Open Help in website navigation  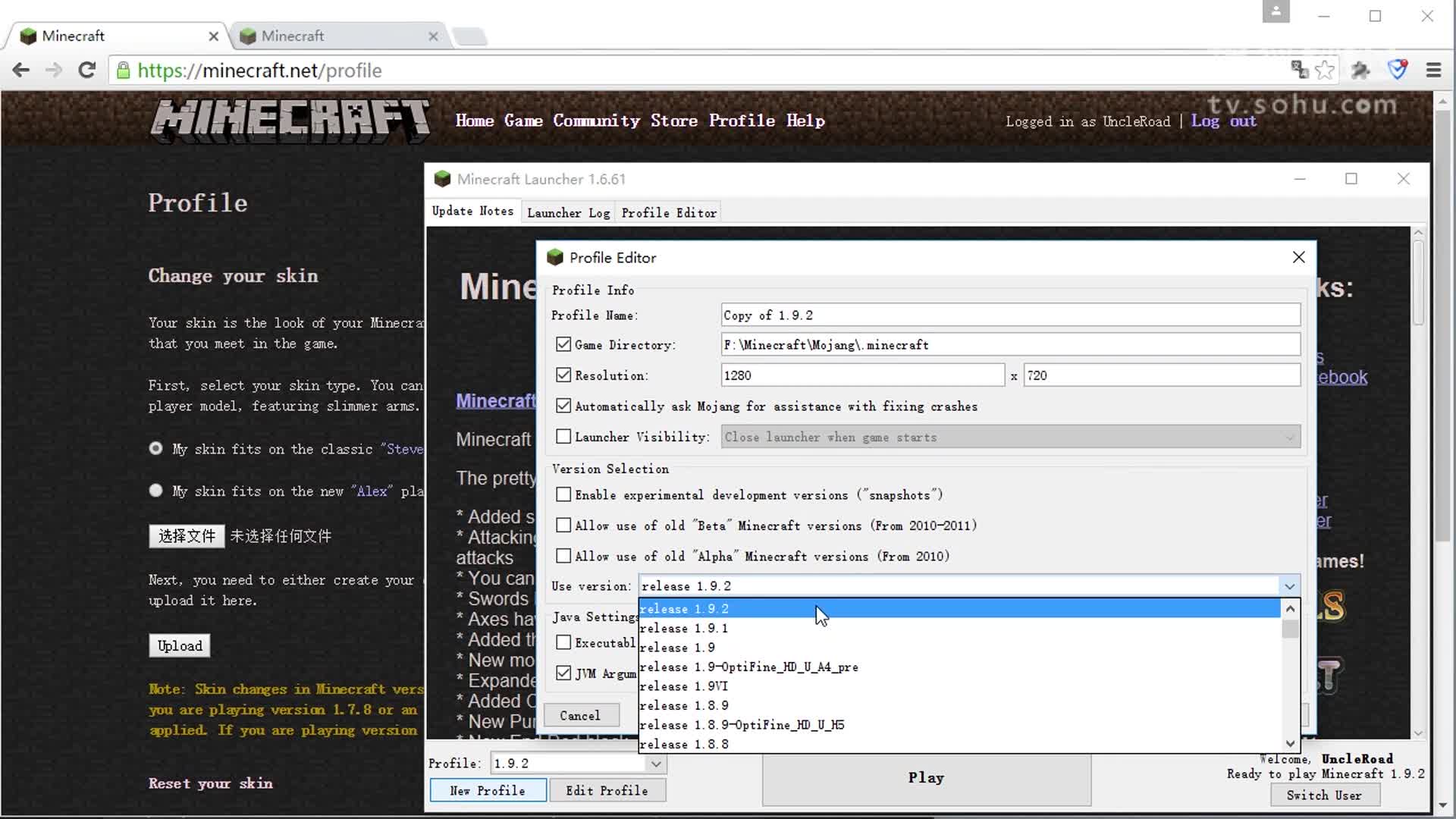pos(805,121)
